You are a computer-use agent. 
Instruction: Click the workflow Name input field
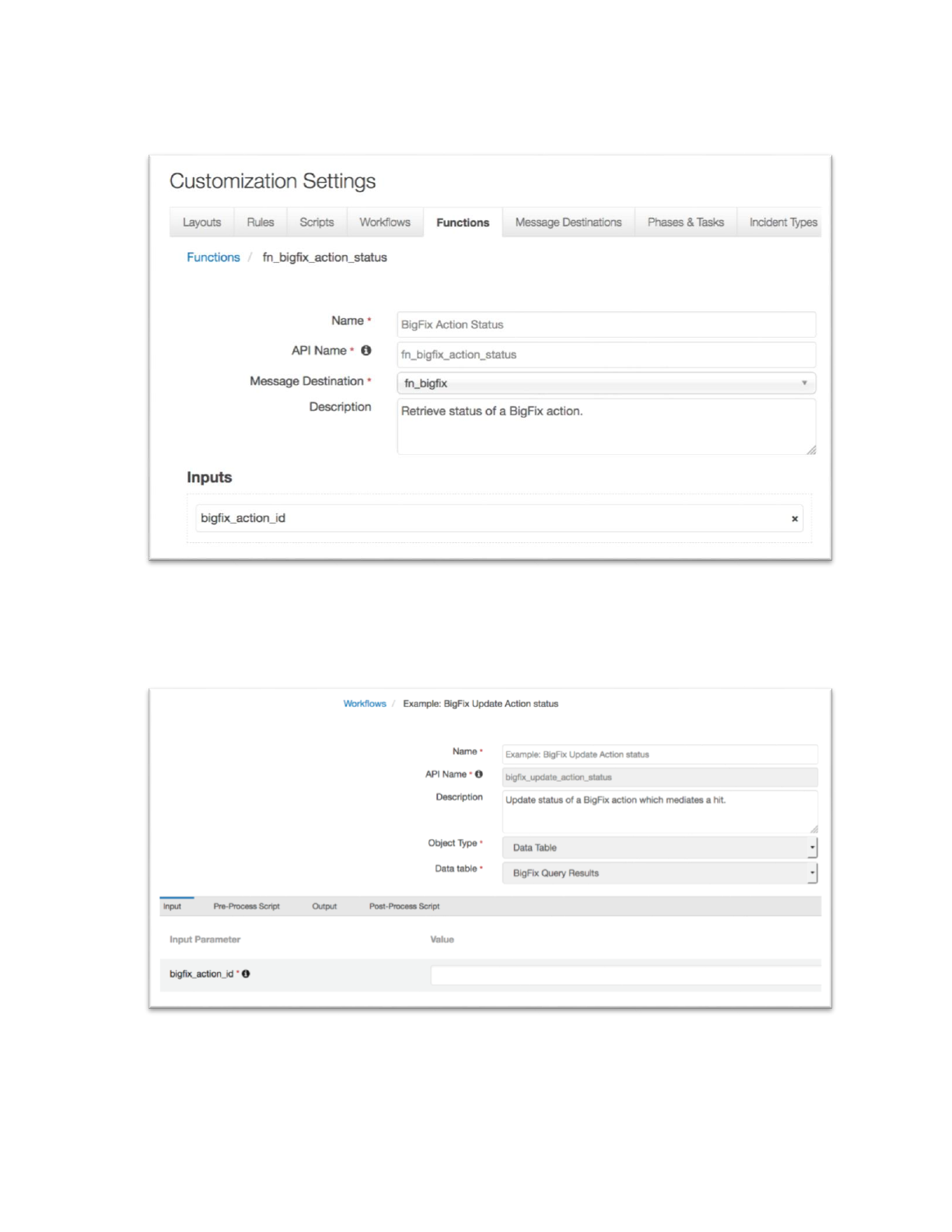click(x=660, y=754)
